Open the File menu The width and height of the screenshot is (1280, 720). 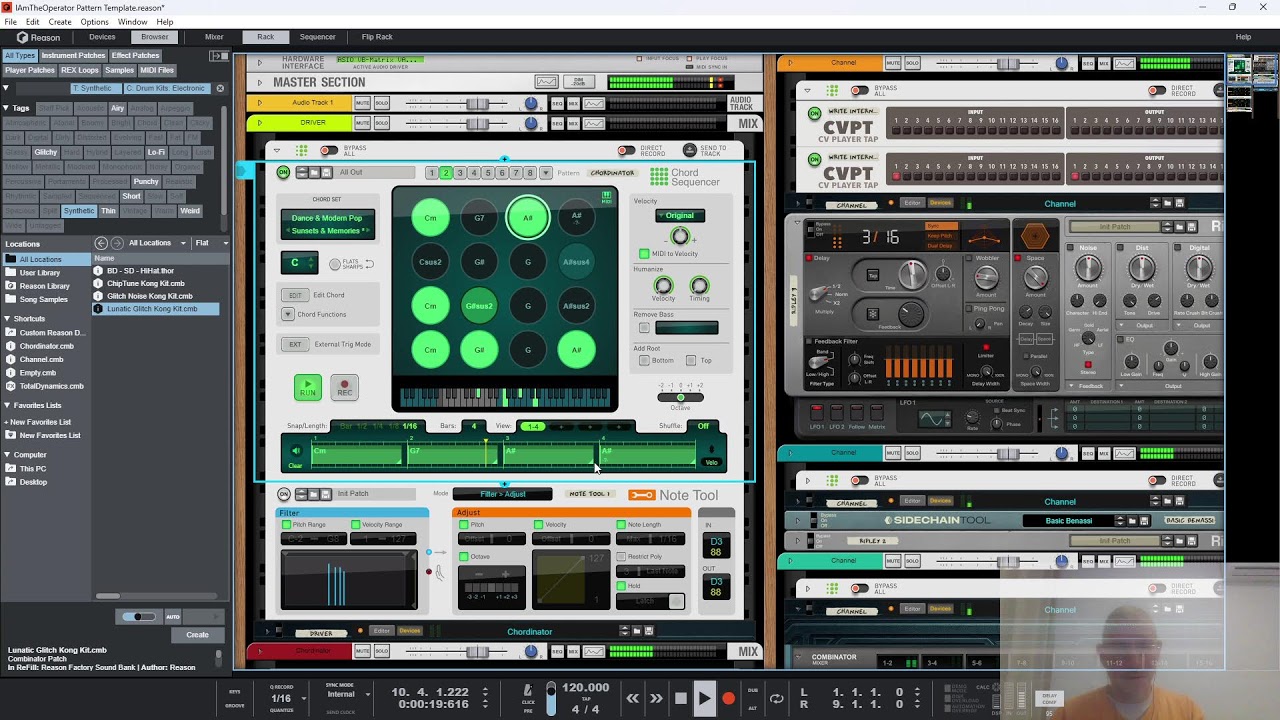pos(10,22)
